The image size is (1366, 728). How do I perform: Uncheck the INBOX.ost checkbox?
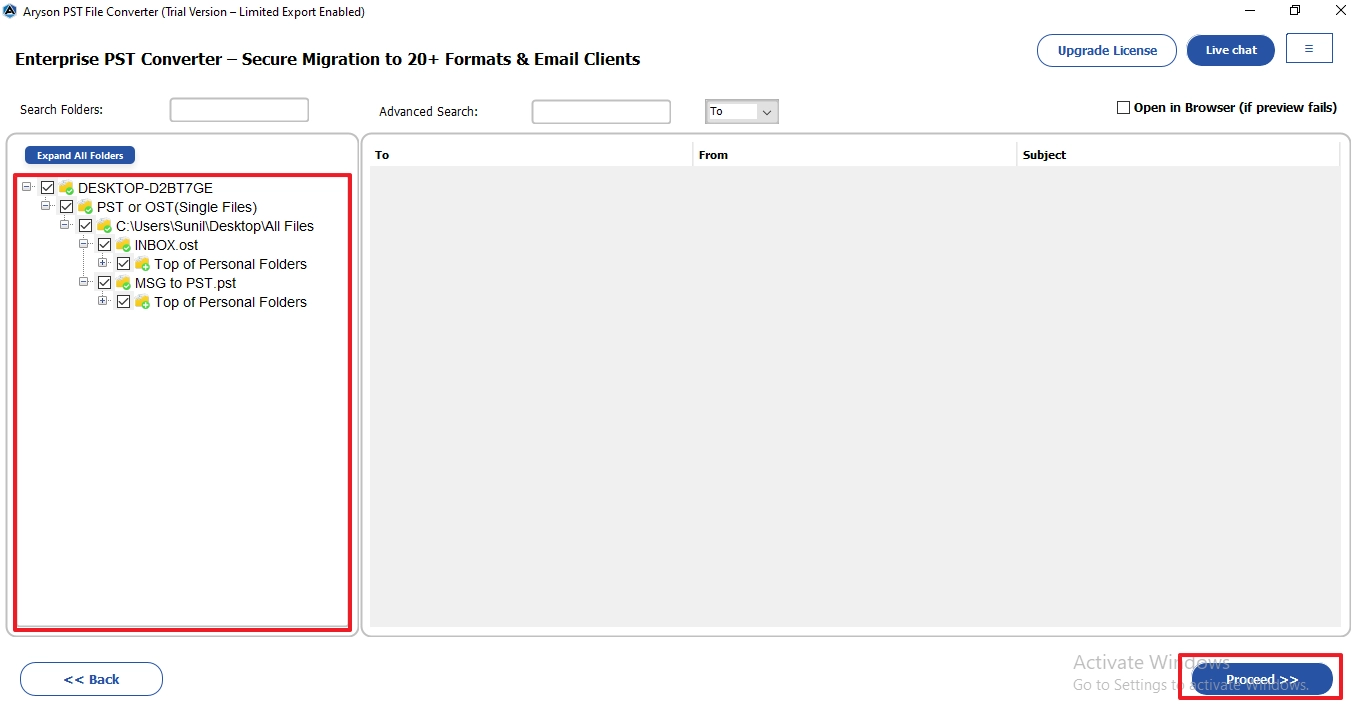tap(105, 245)
